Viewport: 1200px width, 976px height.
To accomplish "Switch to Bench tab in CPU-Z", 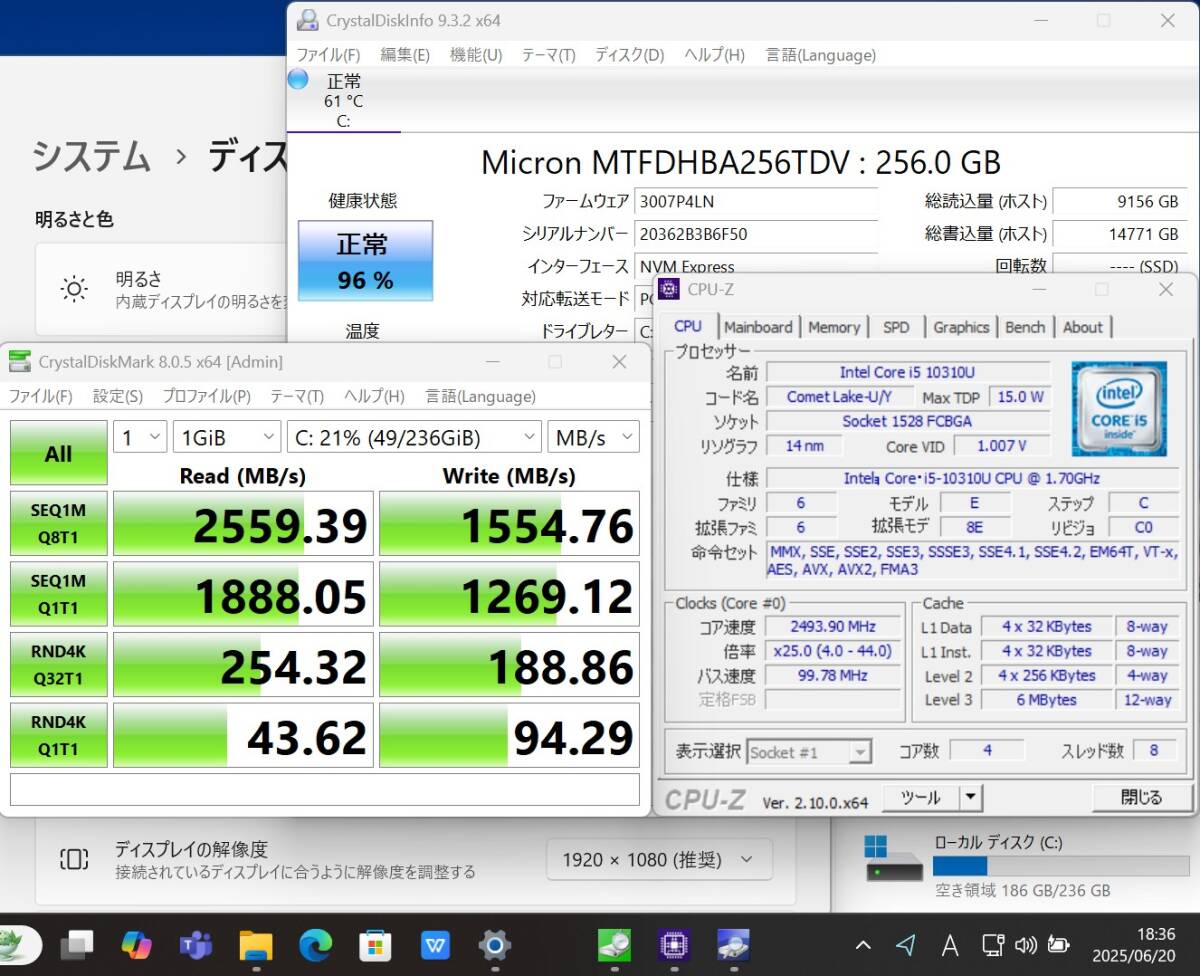I will tap(1025, 327).
